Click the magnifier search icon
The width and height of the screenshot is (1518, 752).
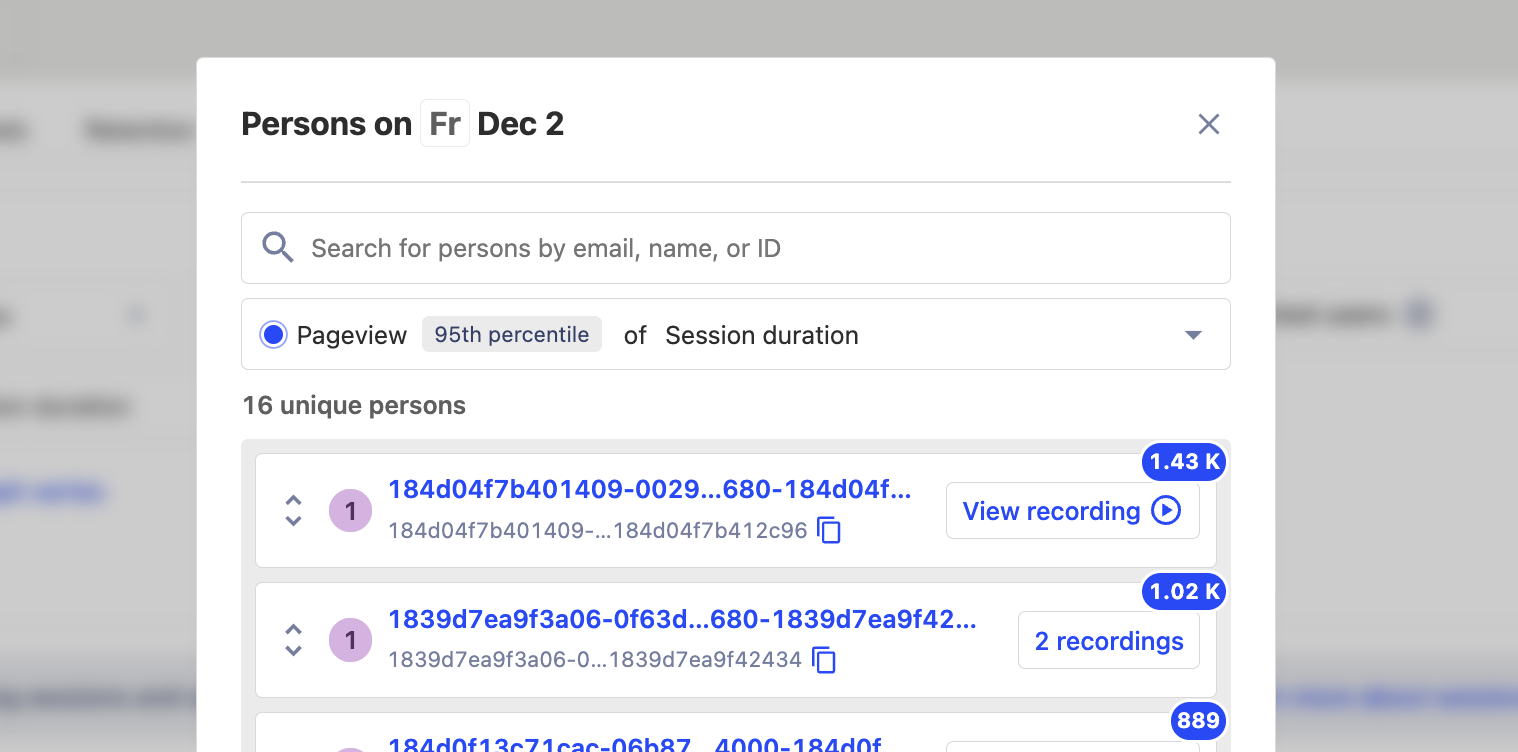pos(277,248)
